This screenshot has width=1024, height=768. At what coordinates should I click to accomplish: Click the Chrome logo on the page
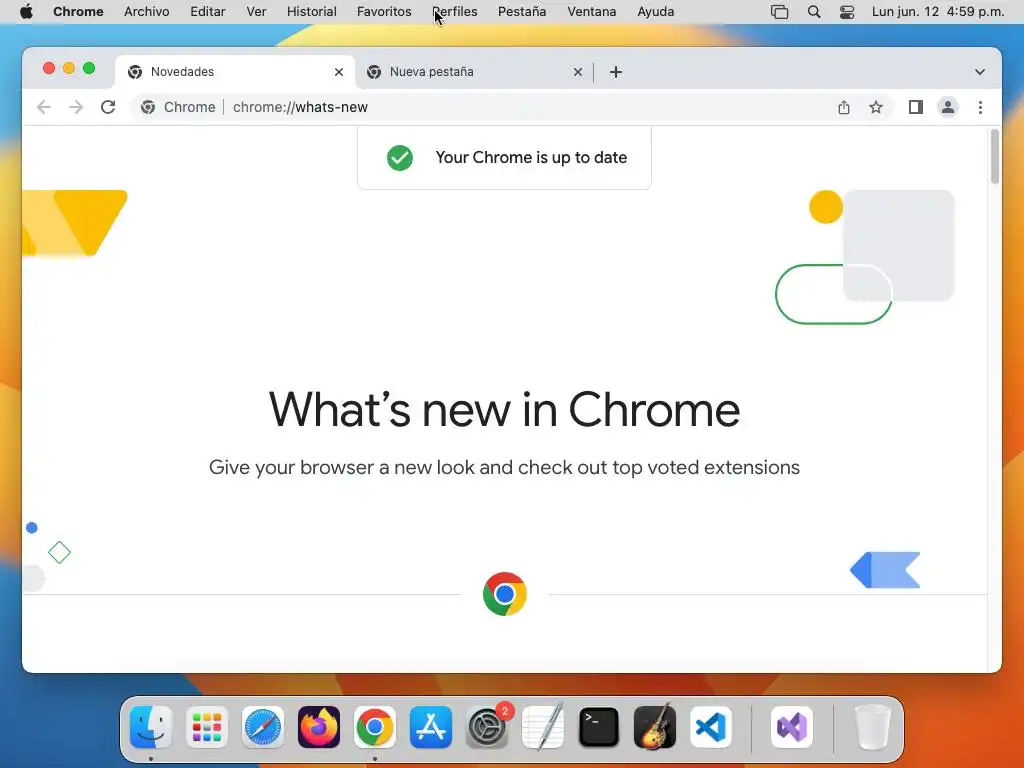coord(505,594)
